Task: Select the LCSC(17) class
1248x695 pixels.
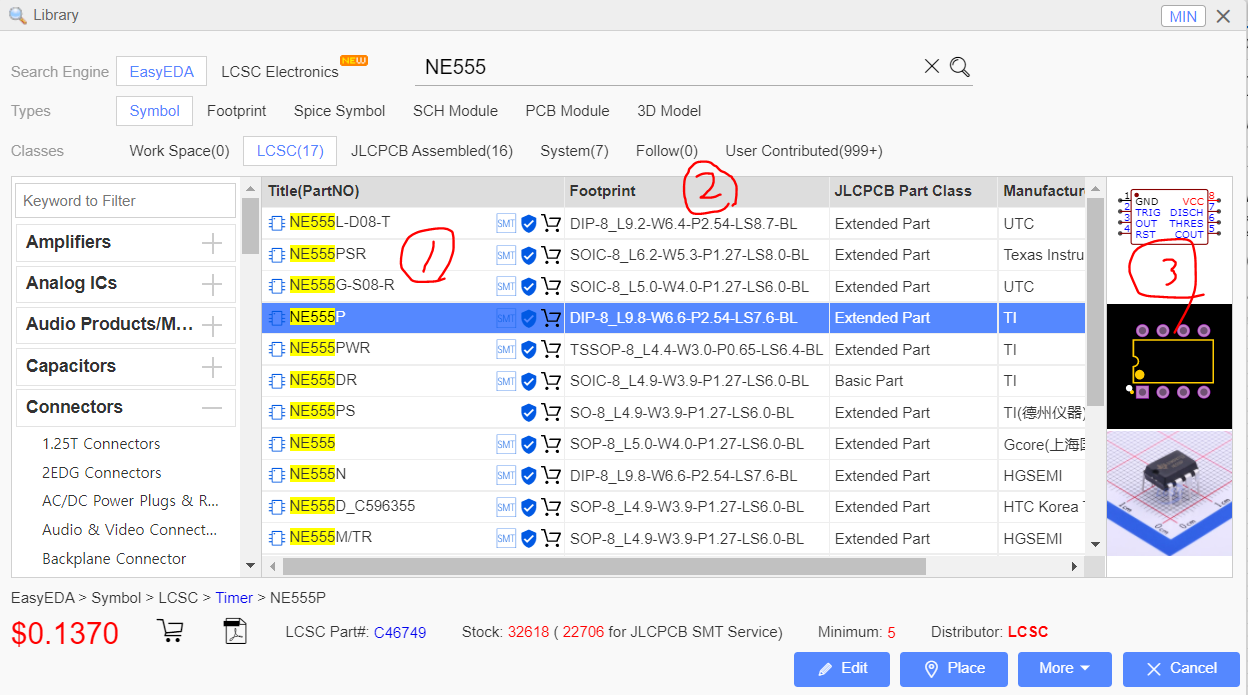Action: pos(290,151)
